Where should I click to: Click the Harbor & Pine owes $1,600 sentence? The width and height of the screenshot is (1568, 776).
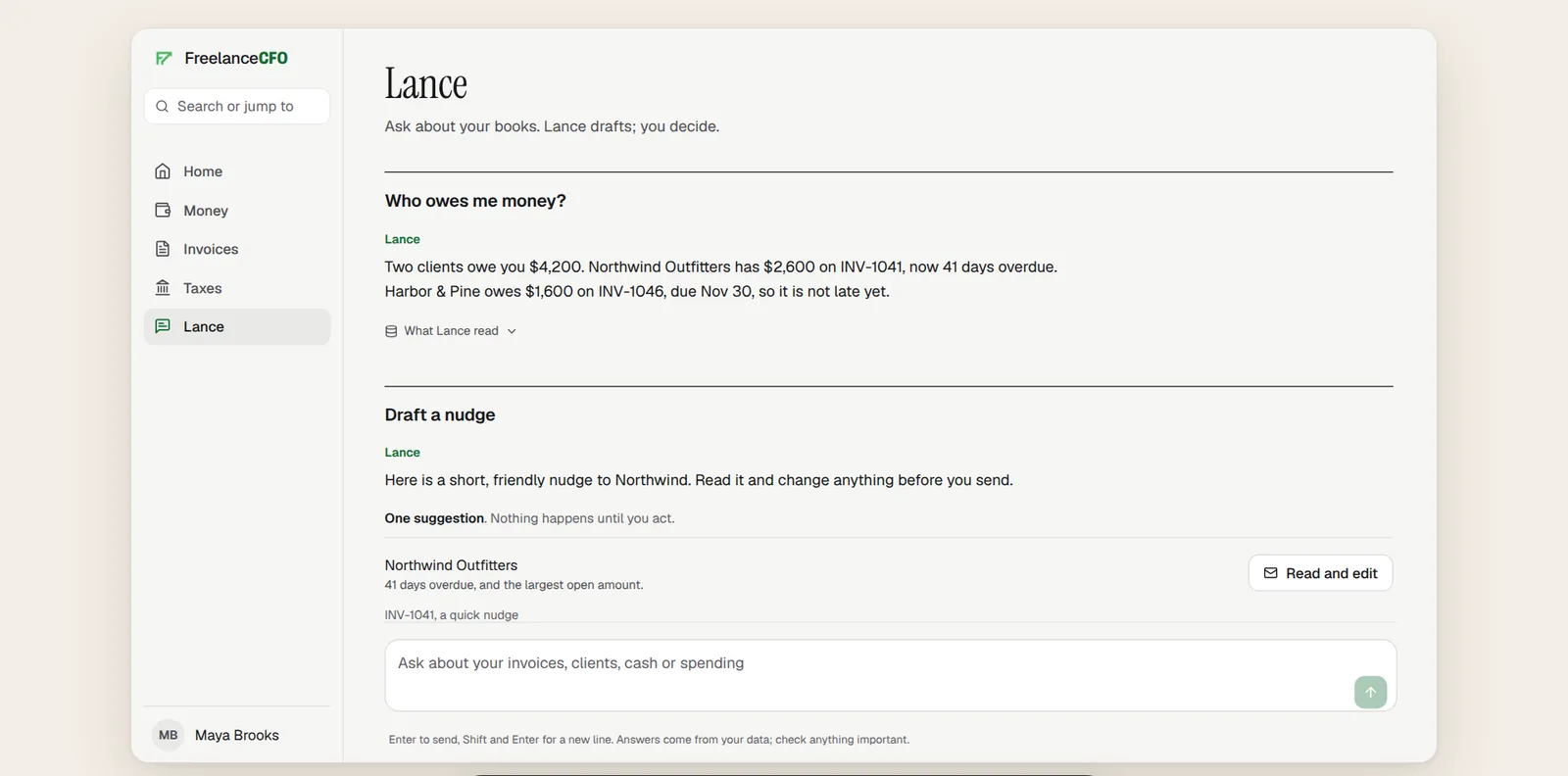pyautogui.click(x=637, y=291)
